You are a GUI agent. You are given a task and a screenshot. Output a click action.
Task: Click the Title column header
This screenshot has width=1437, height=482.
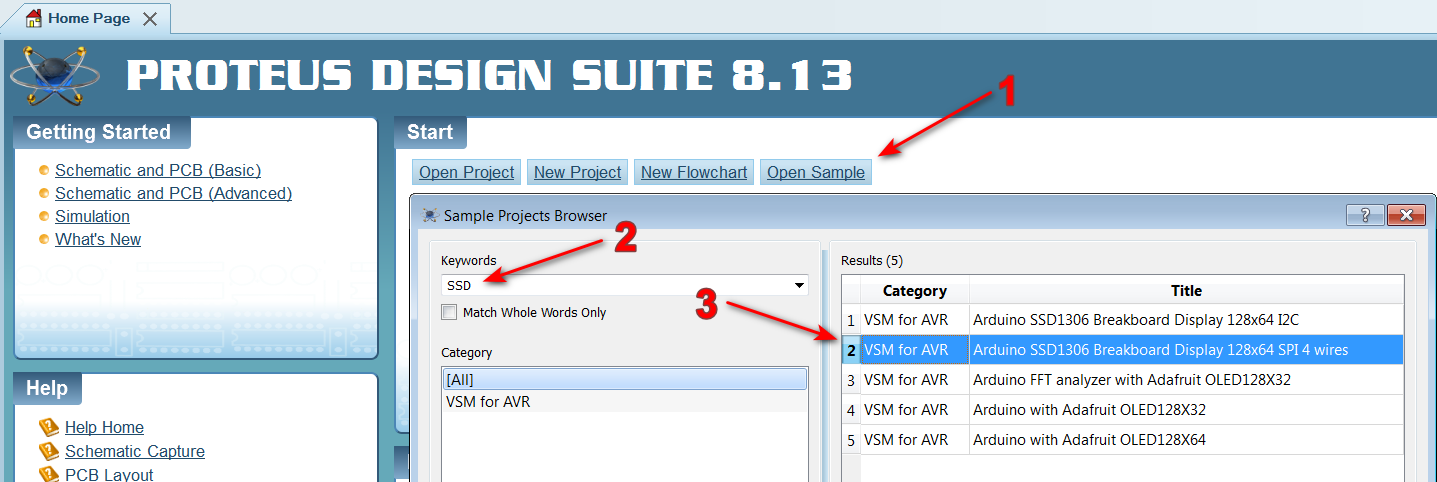click(x=1186, y=291)
